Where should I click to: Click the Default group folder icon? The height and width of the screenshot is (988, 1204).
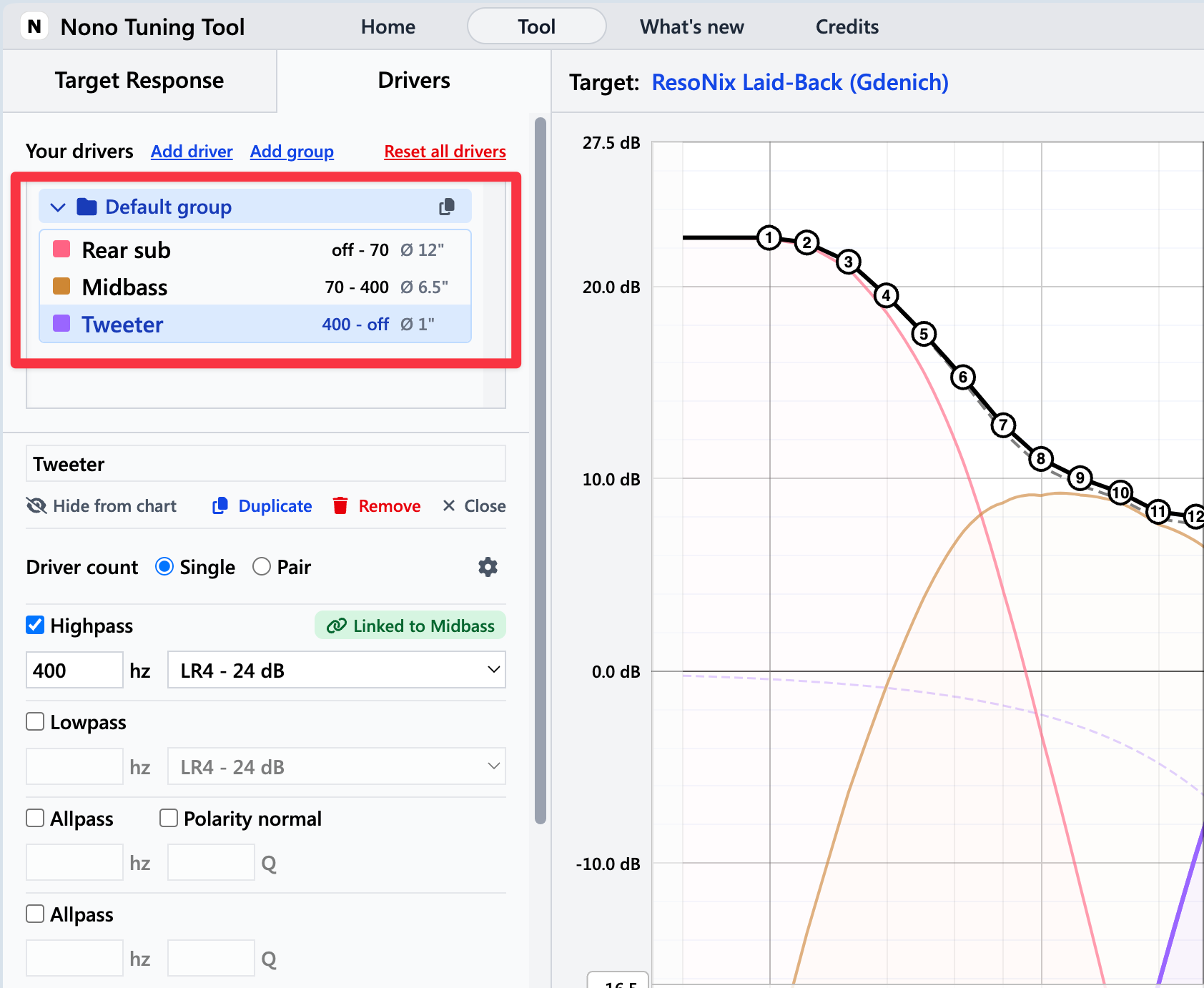87,207
